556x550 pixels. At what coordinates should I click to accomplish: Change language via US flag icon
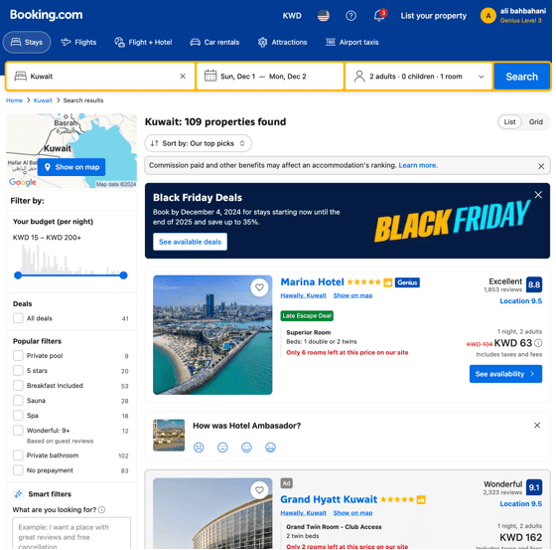pos(323,16)
